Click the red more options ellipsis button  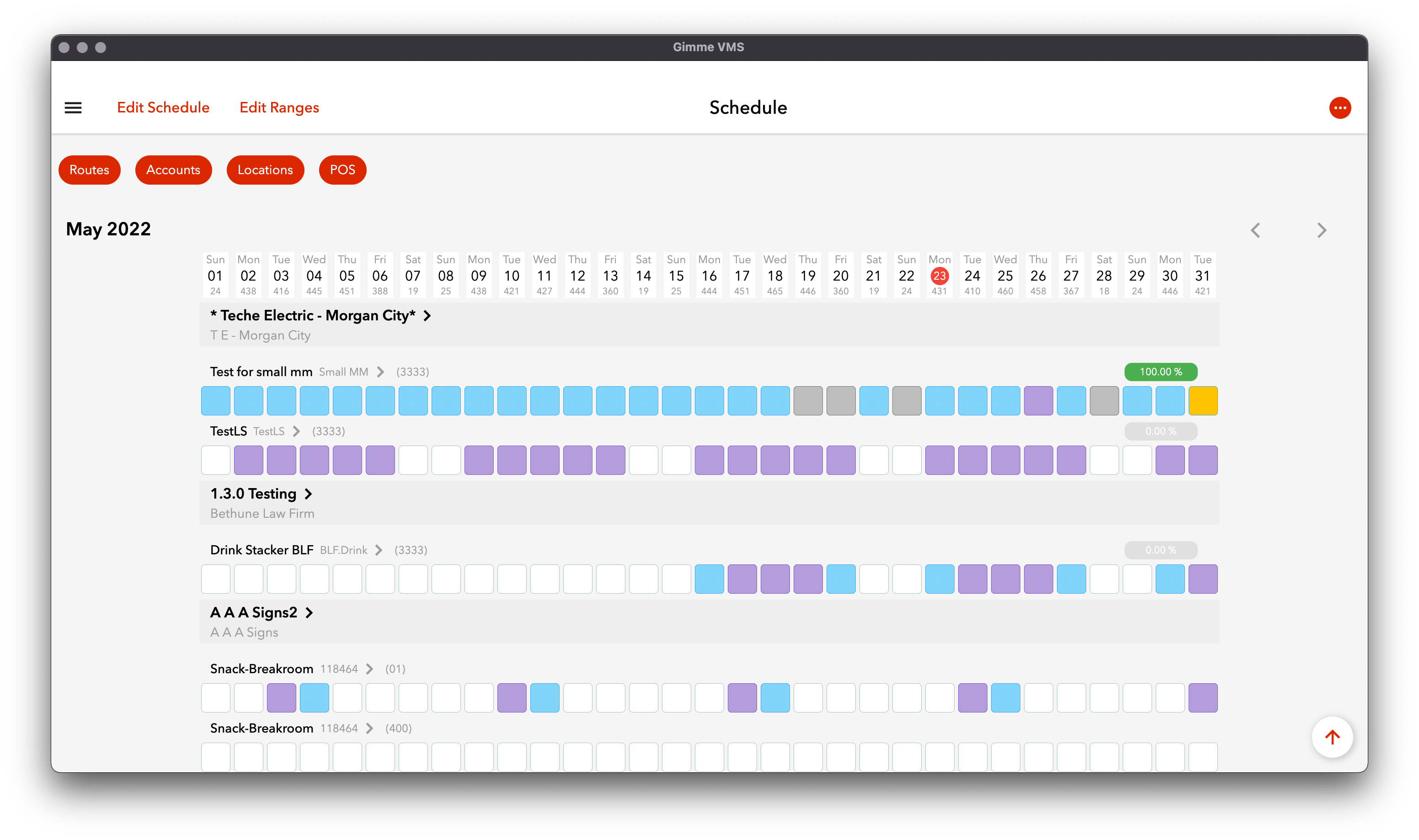tap(1340, 107)
